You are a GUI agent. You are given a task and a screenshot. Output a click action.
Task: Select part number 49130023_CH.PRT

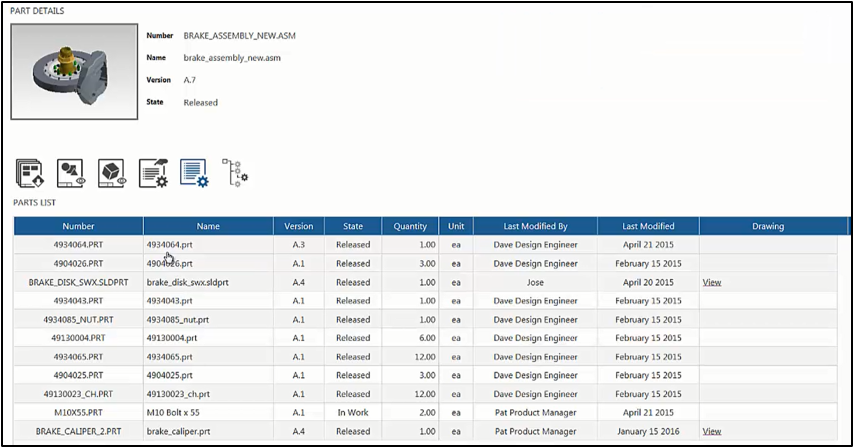(78, 394)
